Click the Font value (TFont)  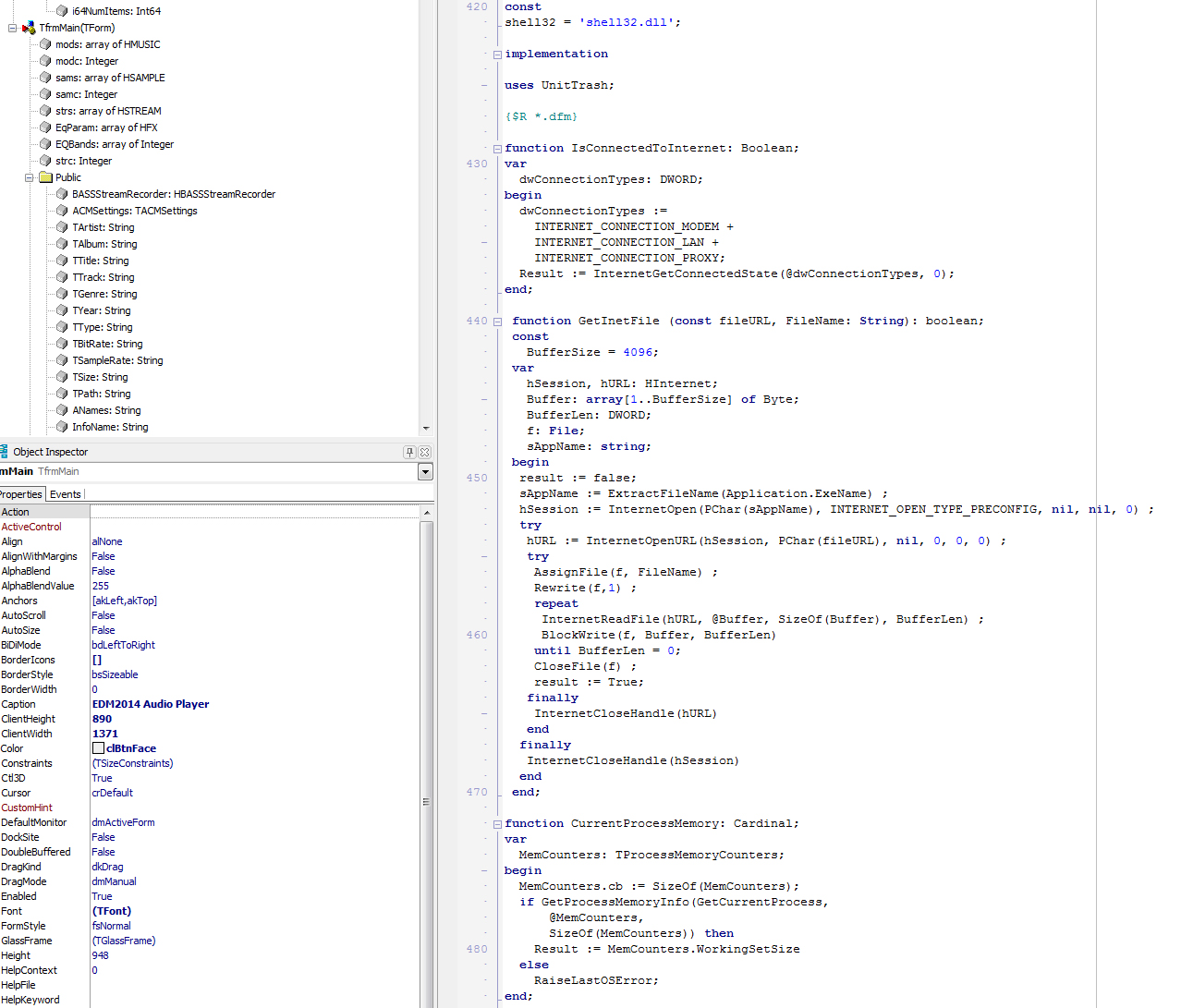pyautogui.click(x=112, y=911)
